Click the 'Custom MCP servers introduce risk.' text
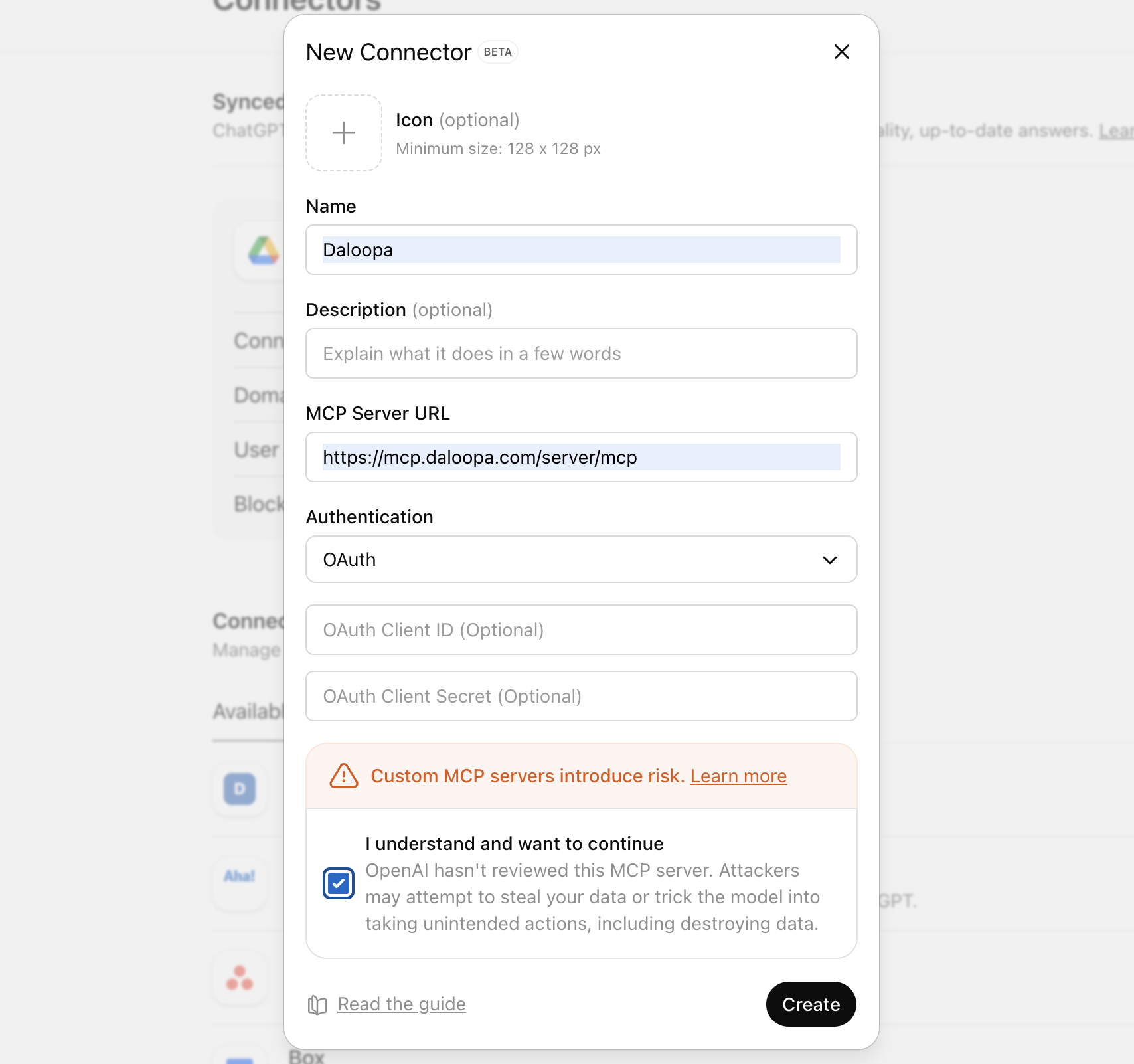1134x1064 pixels. point(527,776)
